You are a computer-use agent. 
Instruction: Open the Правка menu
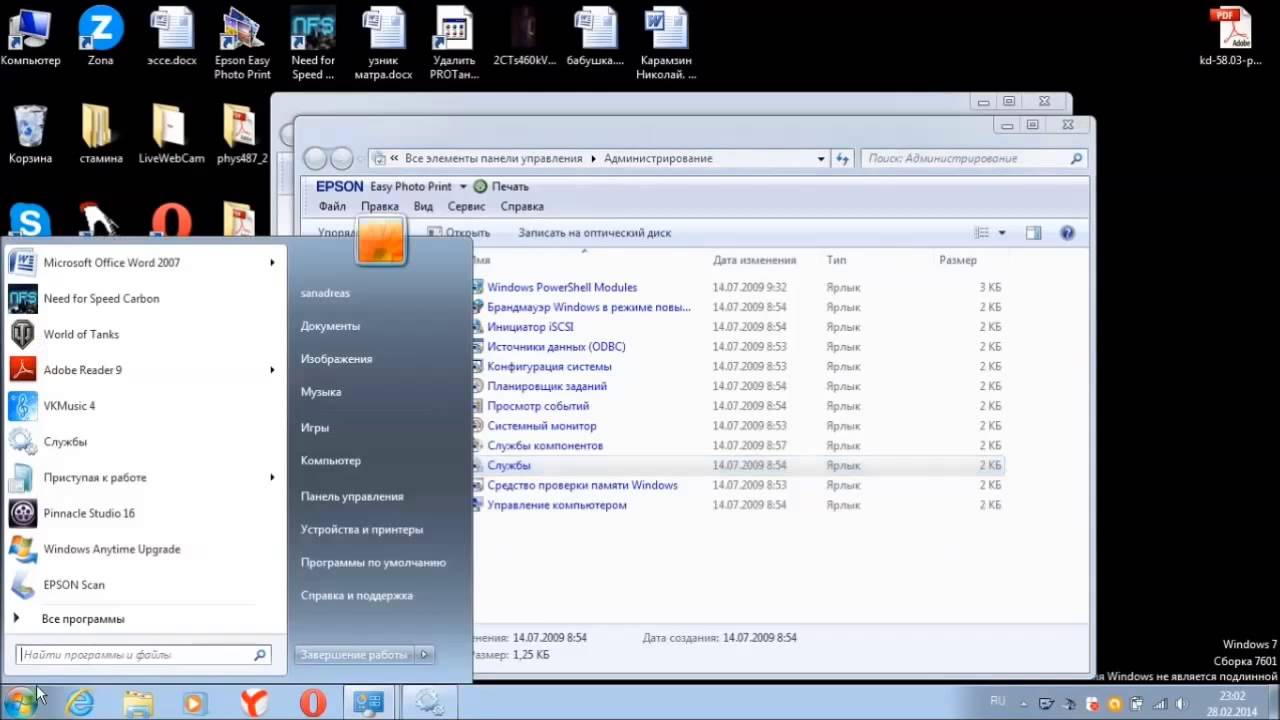(380, 207)
